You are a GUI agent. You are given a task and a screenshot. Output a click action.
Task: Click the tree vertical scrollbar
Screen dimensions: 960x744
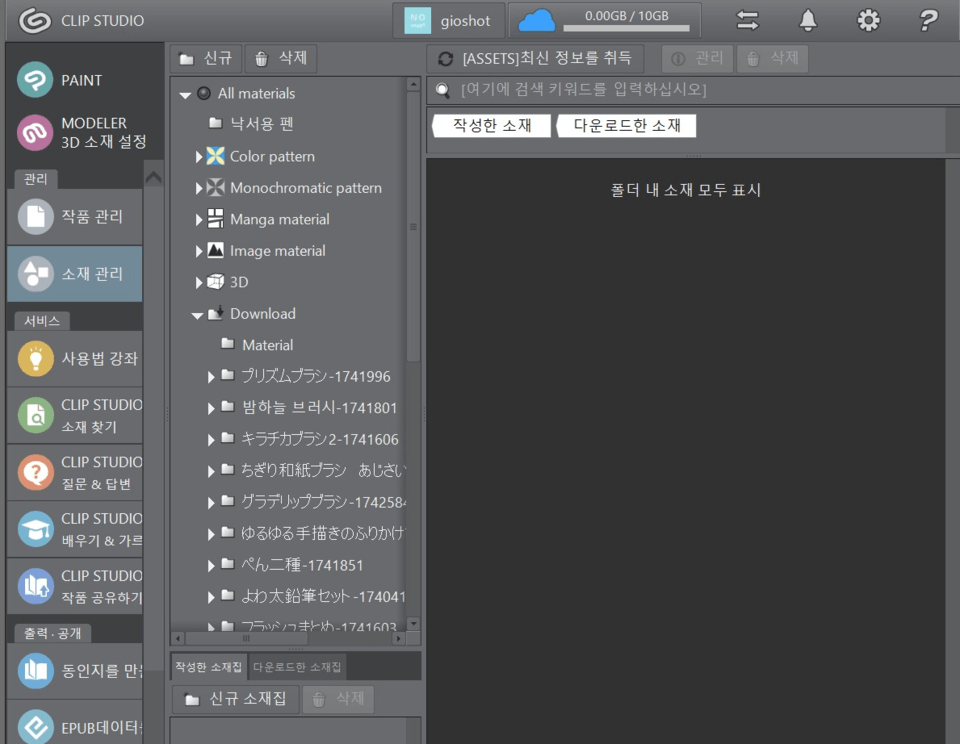coord(413,227)
